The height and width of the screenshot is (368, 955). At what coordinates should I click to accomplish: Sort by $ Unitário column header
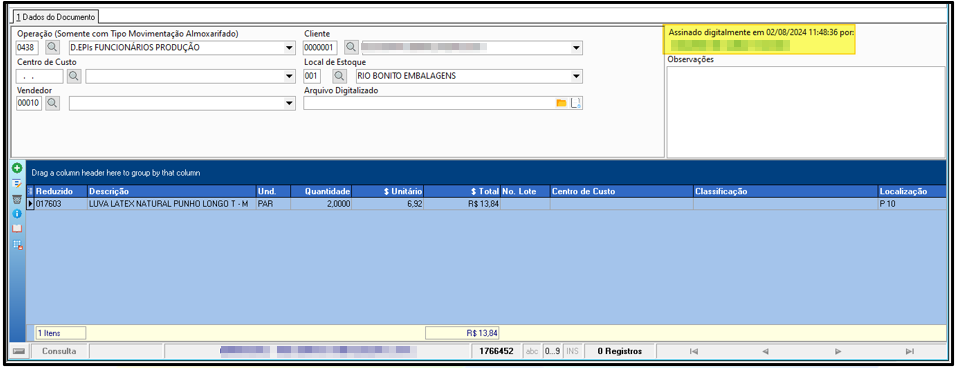click(387, 191)
